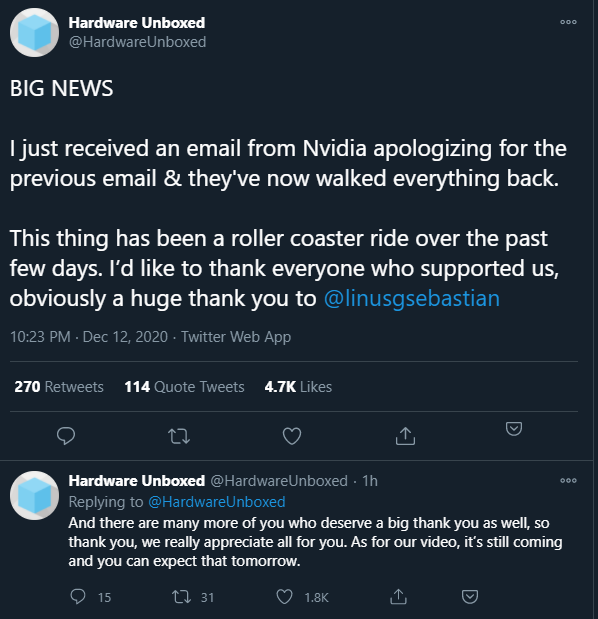Share the main tweet via upload icon
The height and width of the screenshot is (619, 598).
(405, 436)
